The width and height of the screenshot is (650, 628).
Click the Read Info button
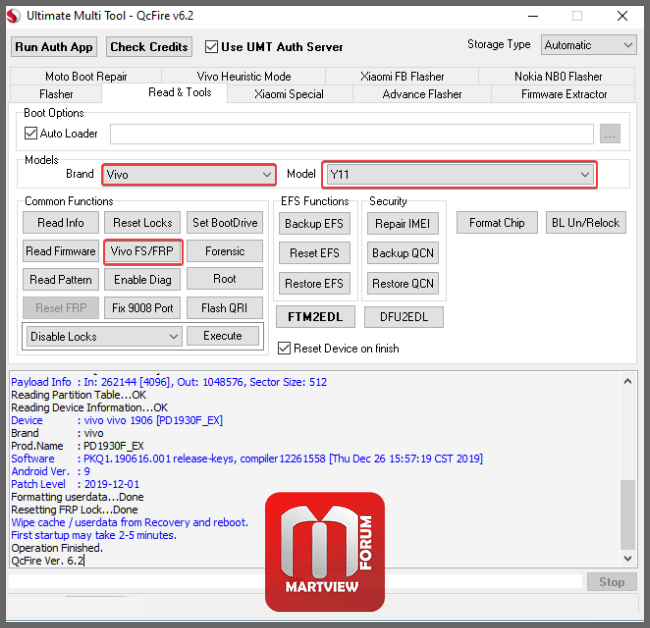click(61, 223)
